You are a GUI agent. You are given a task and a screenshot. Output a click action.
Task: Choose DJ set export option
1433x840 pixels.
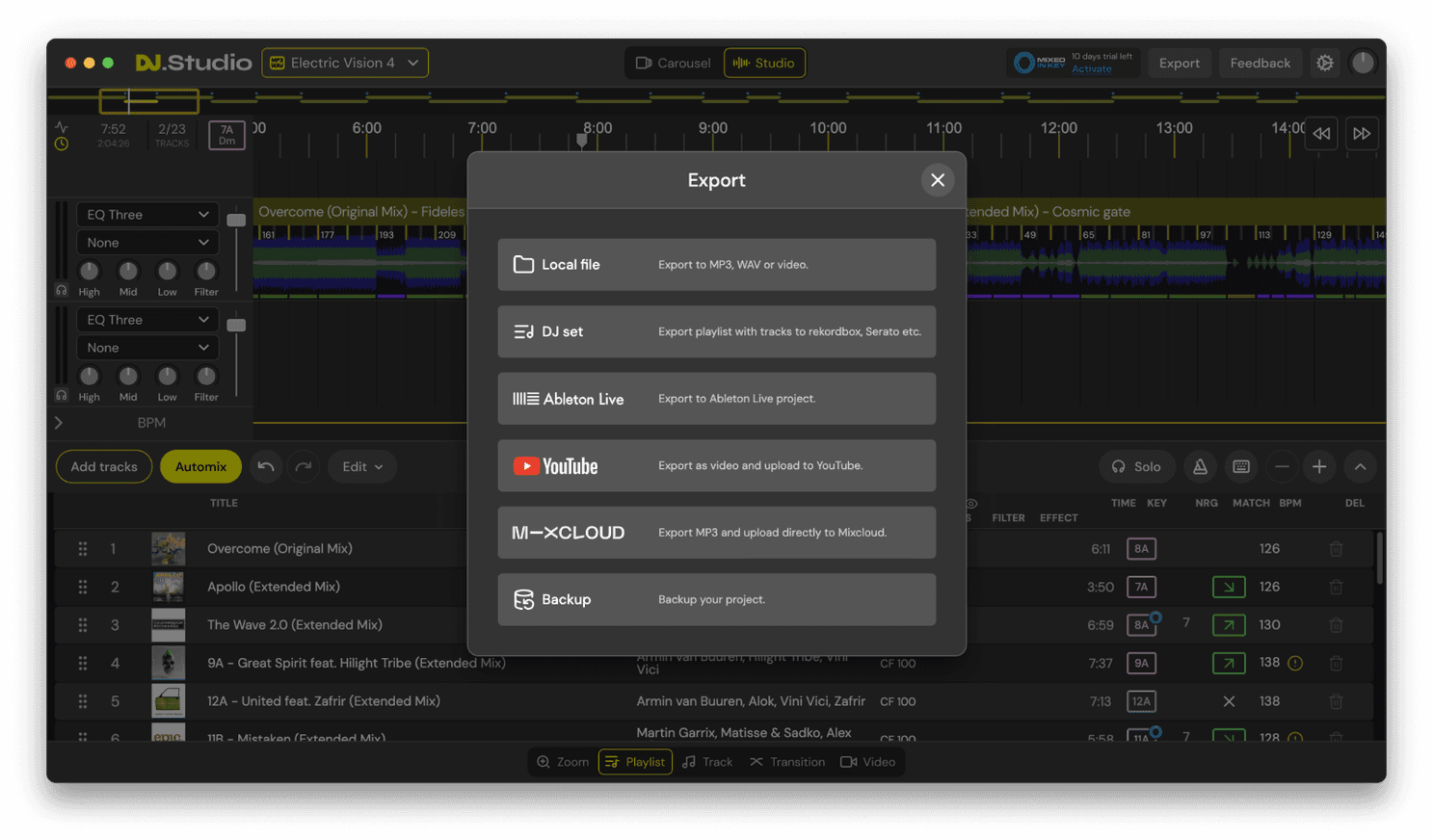coord(716,331)
